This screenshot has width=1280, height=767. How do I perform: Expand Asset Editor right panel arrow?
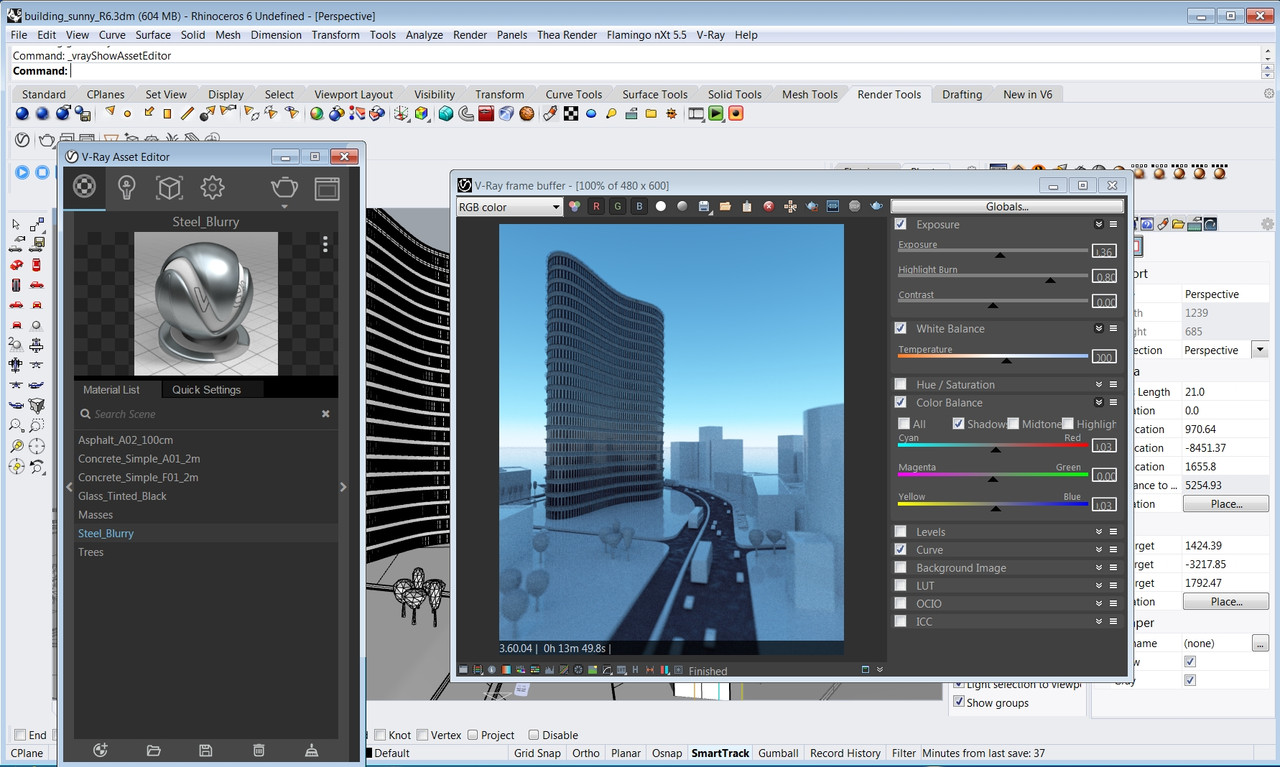(343, 487)
